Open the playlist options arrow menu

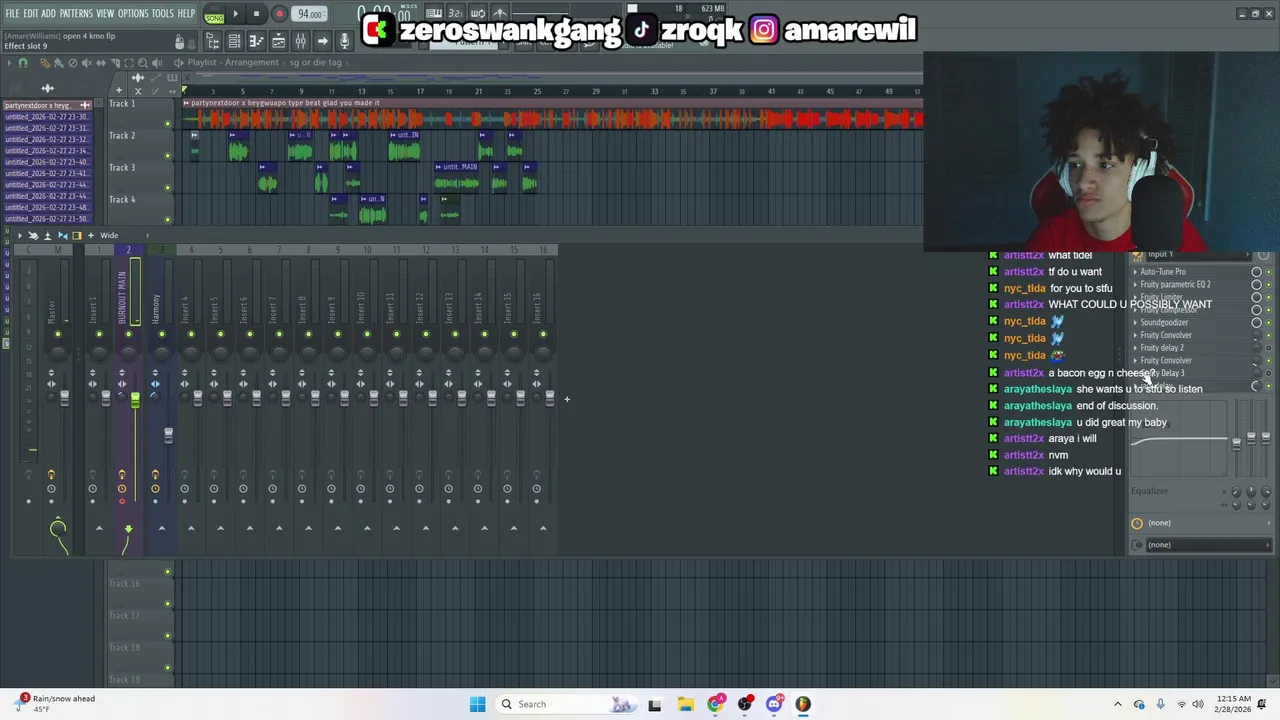pos(9,62)
